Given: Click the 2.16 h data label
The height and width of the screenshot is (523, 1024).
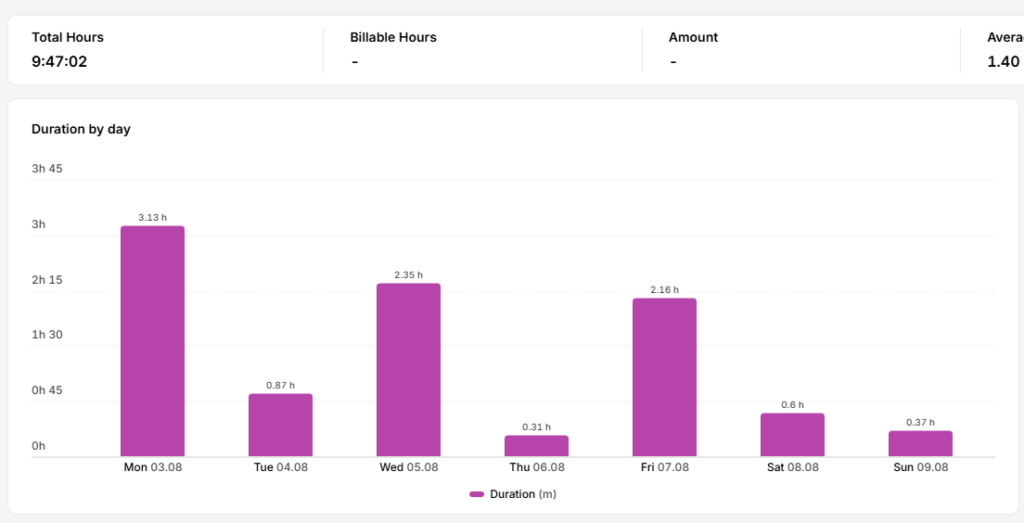Looking at the screenshot, I should [x=664, y=289].
